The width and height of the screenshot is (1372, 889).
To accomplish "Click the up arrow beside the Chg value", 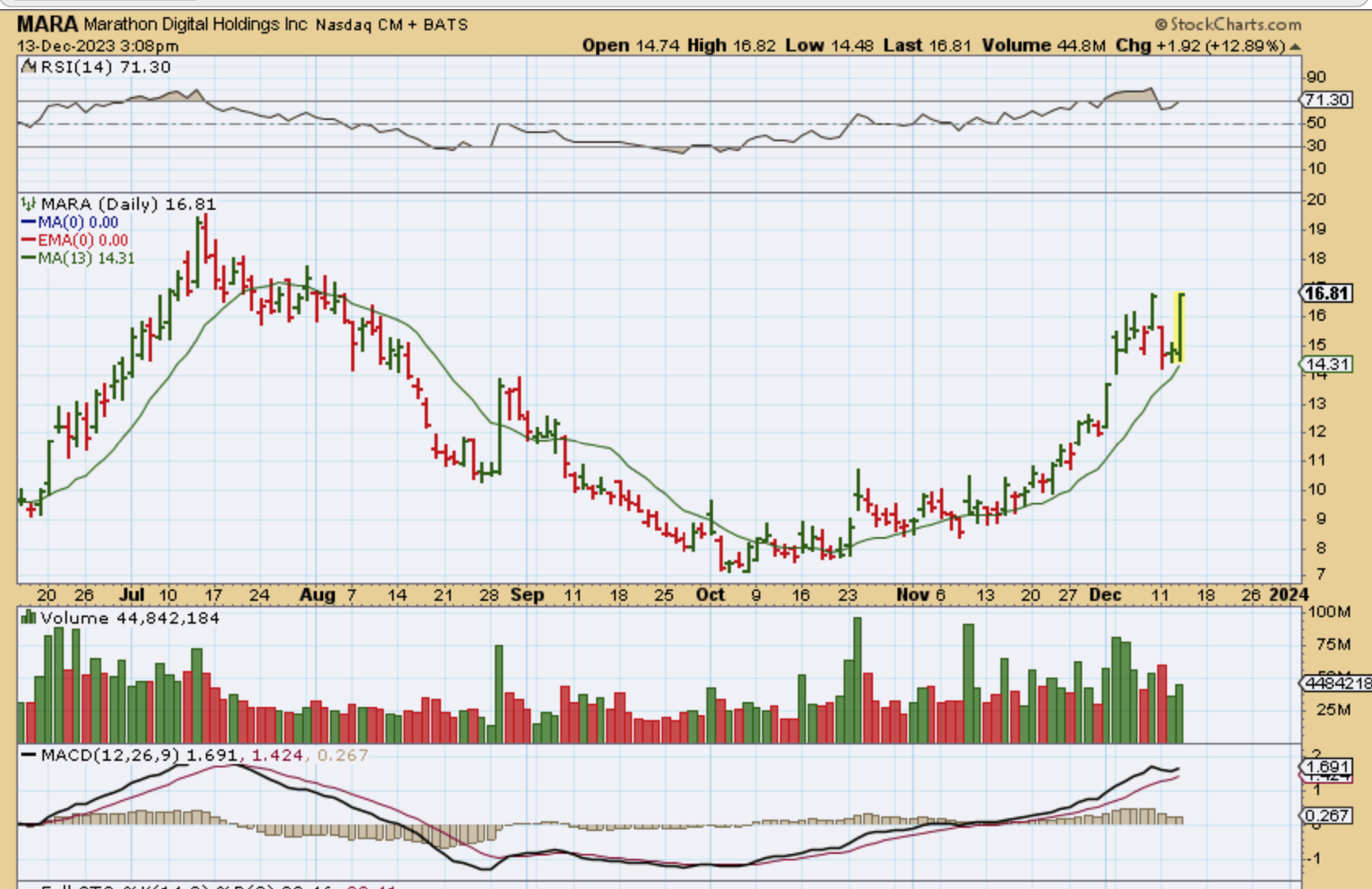I will 1294,47.
